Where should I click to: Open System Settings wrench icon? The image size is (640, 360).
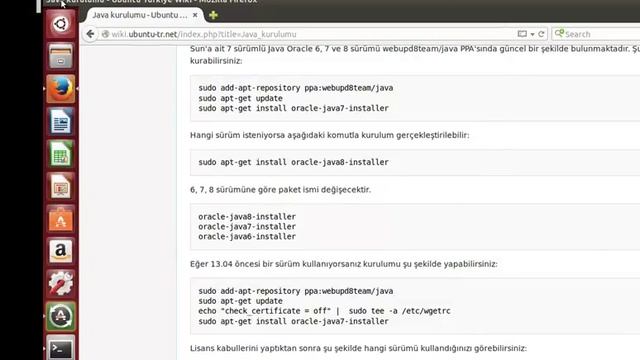pyautogui.click(x=60, y=283)
